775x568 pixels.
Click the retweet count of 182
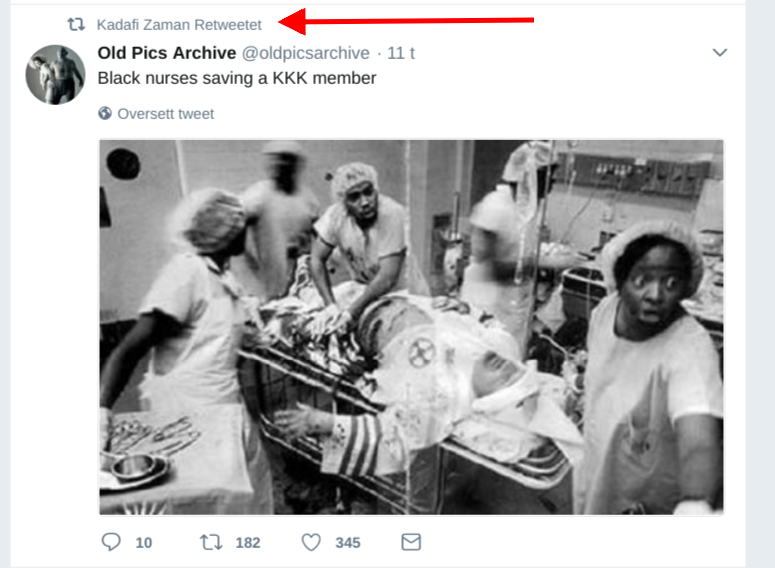click(x=247, y=543)
